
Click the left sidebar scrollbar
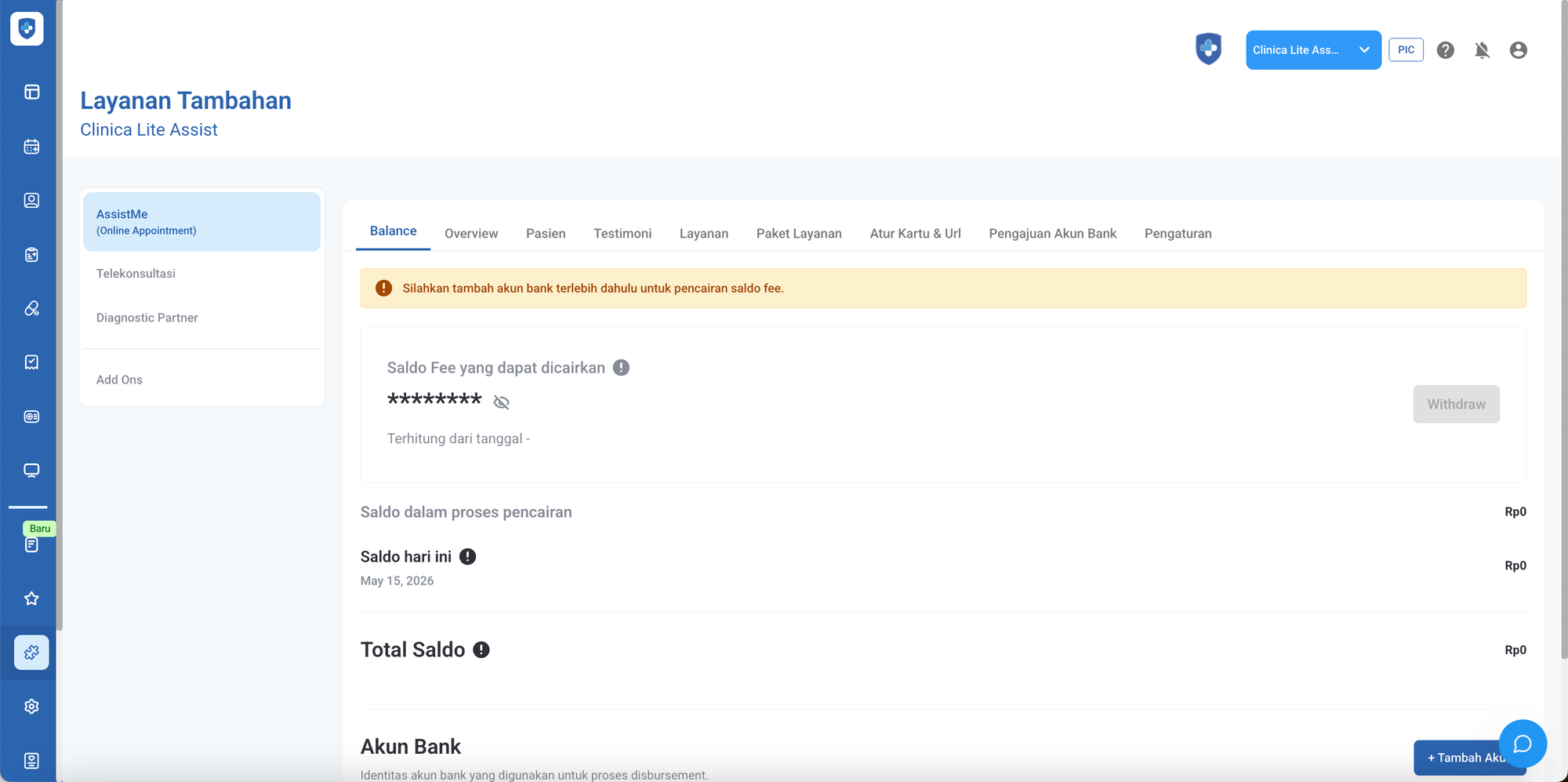click(60, 314)
